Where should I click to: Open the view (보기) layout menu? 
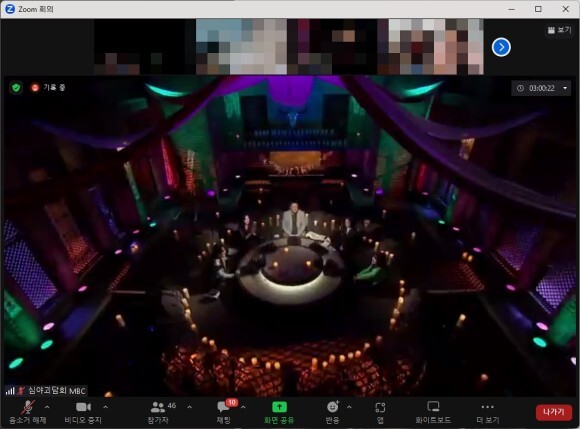coord(560,30)
